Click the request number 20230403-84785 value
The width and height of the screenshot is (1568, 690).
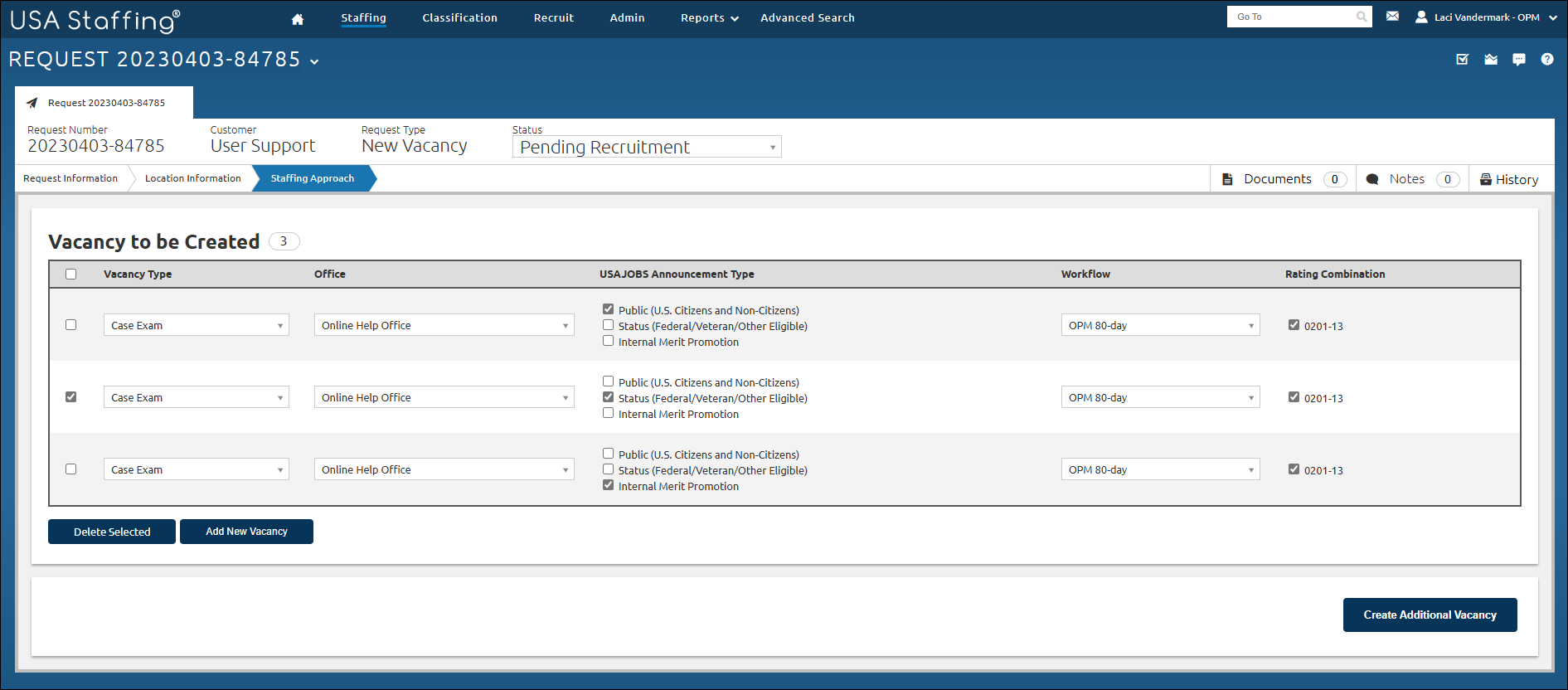(96, 146)
